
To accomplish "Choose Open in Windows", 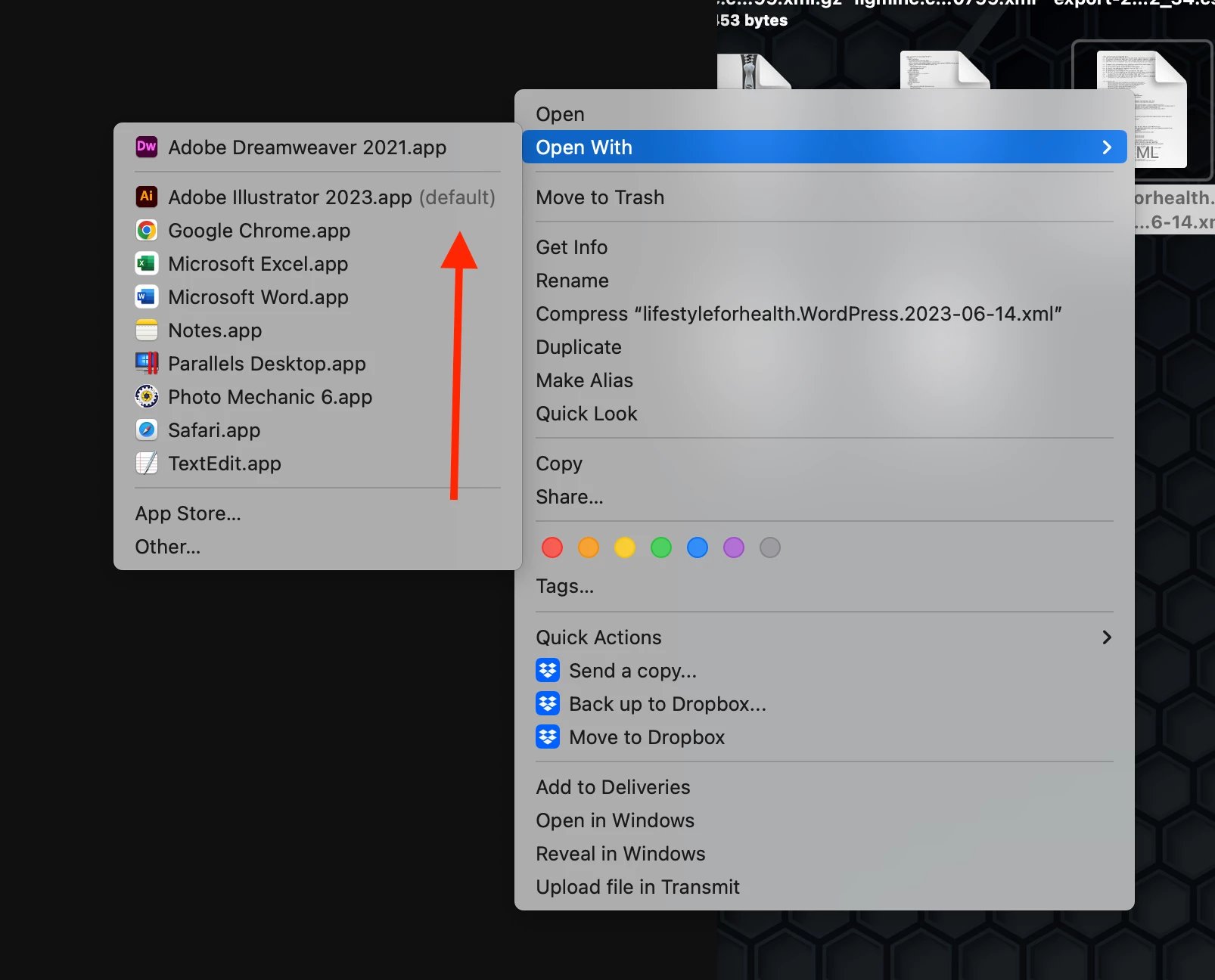I will [825, 820].
